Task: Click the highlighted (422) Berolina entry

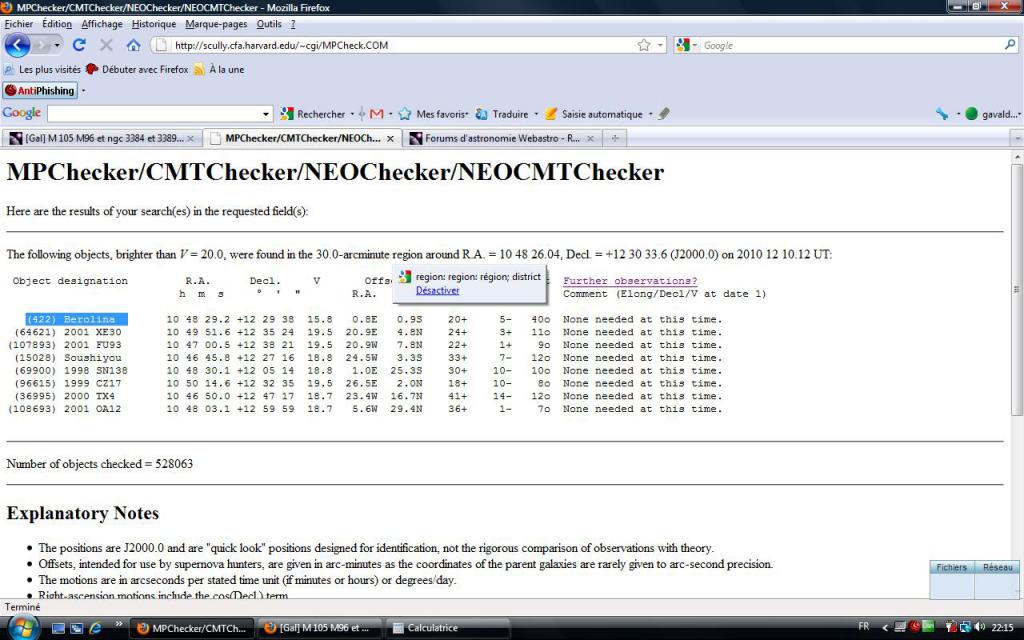Action: point(76,319)
